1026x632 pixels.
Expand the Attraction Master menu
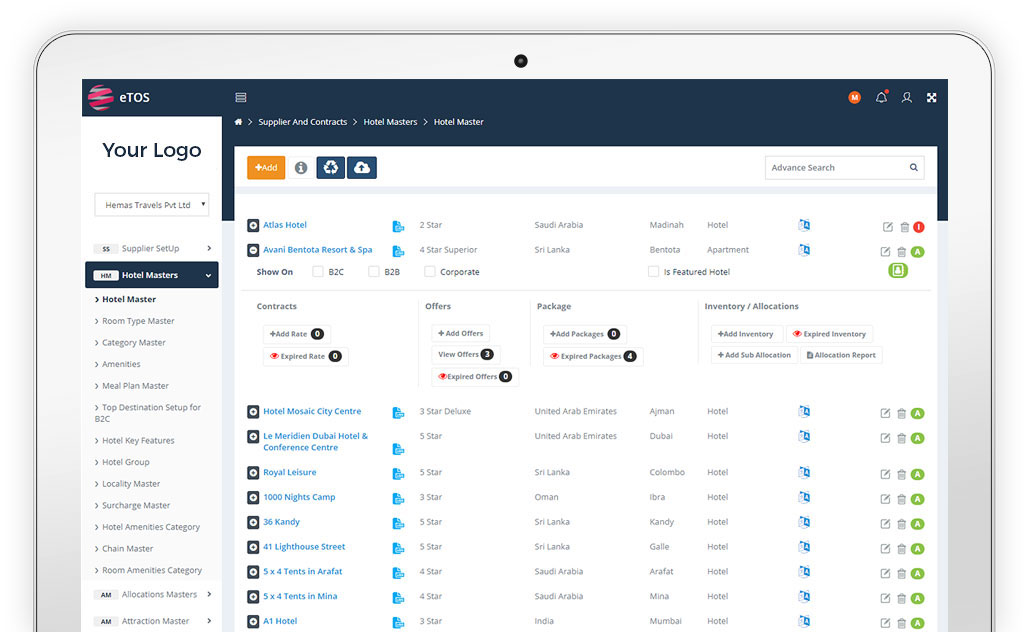tap(152, 622)
